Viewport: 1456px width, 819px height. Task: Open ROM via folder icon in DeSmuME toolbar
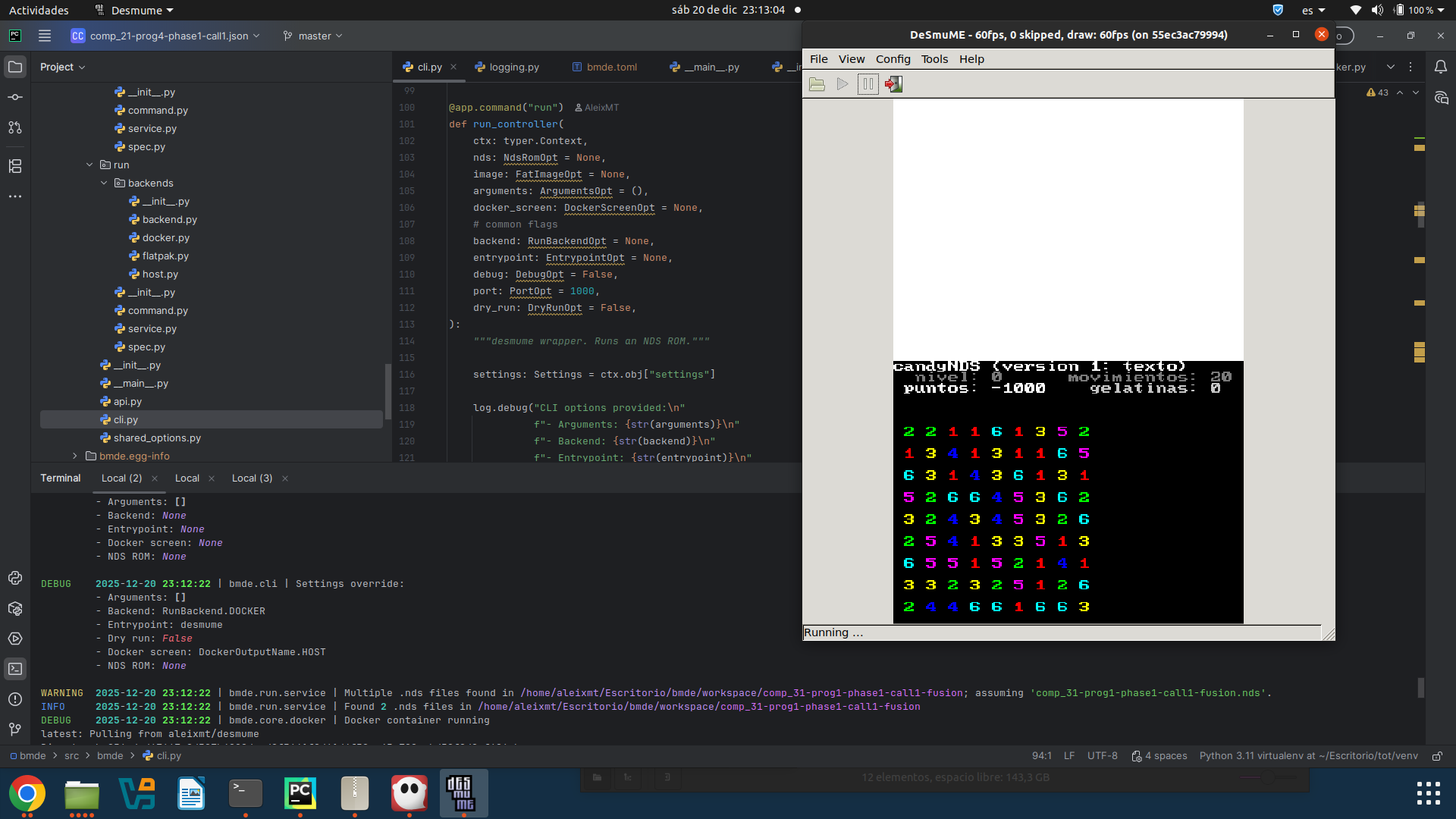[817, 84]
